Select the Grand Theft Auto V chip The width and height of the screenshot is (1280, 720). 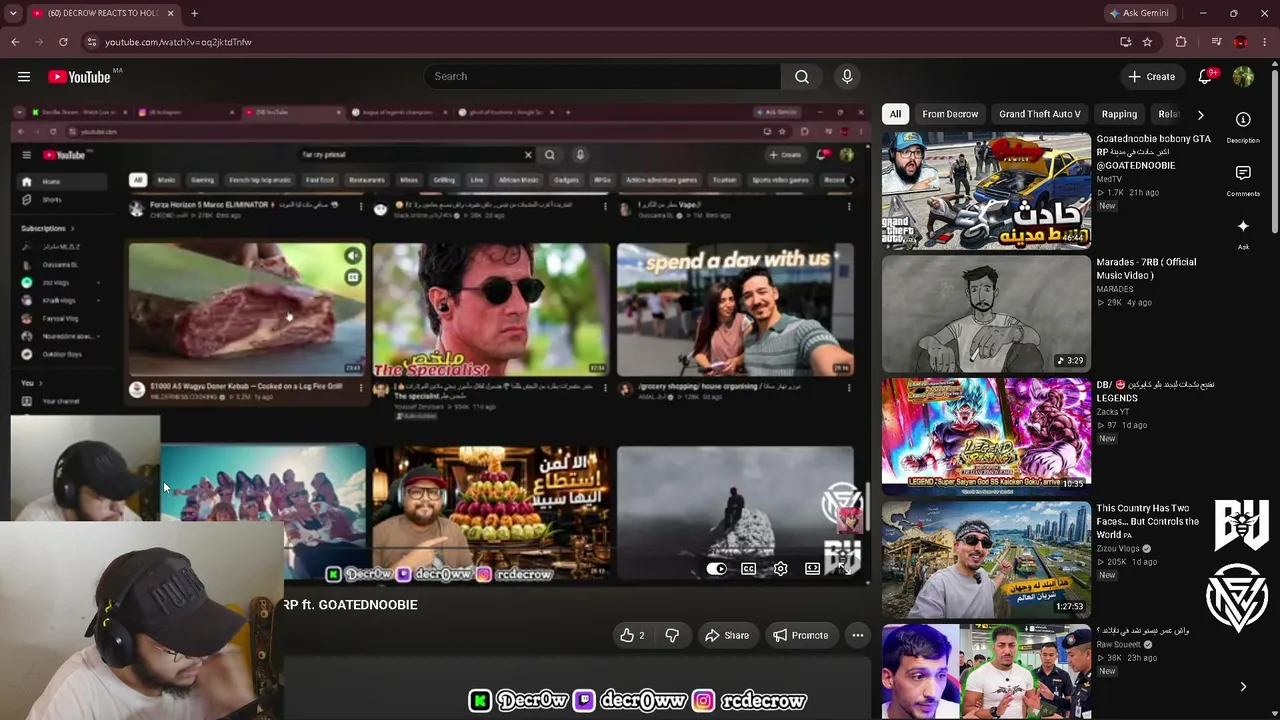coord(1039,114)
